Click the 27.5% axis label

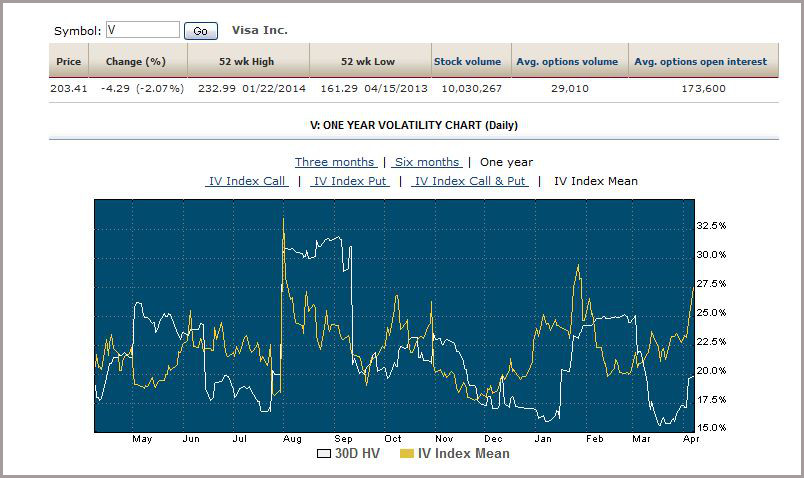711,284
